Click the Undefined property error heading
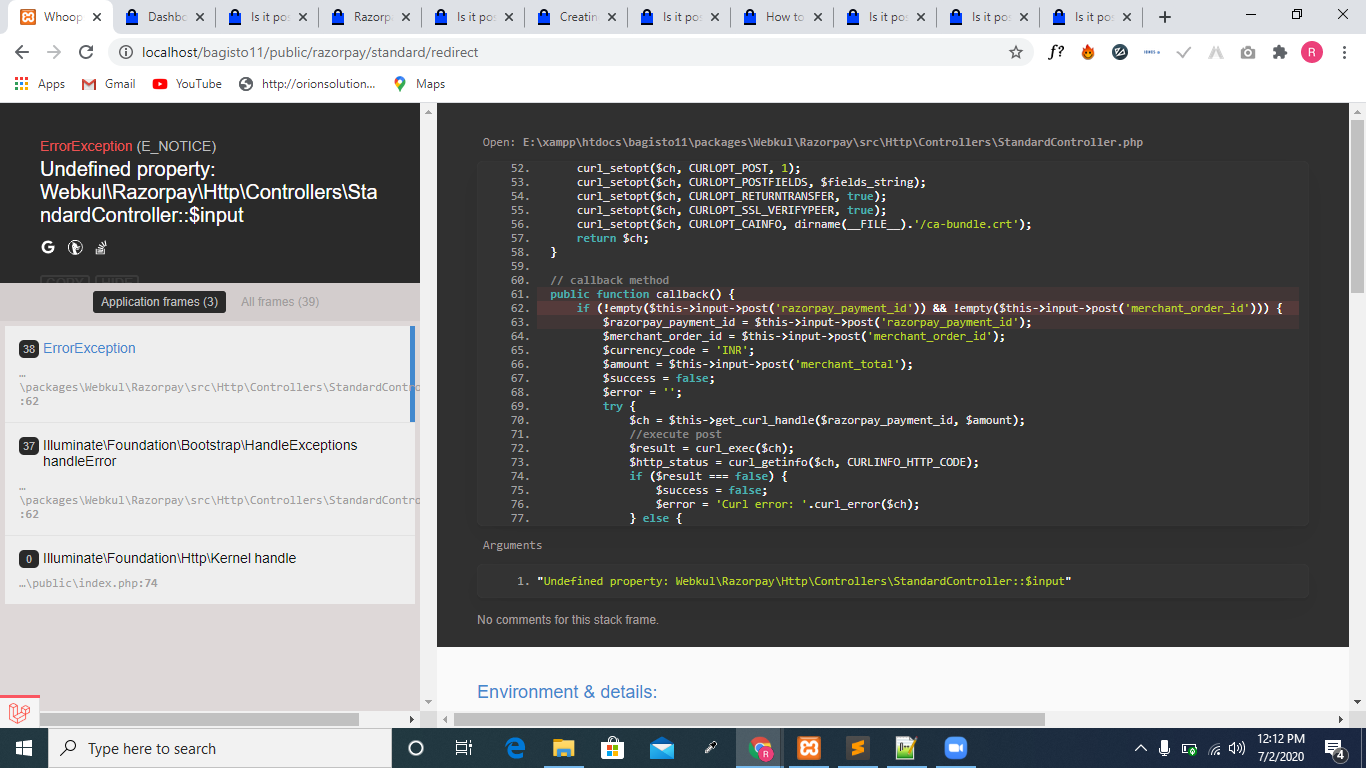 [x=209, y=193]
